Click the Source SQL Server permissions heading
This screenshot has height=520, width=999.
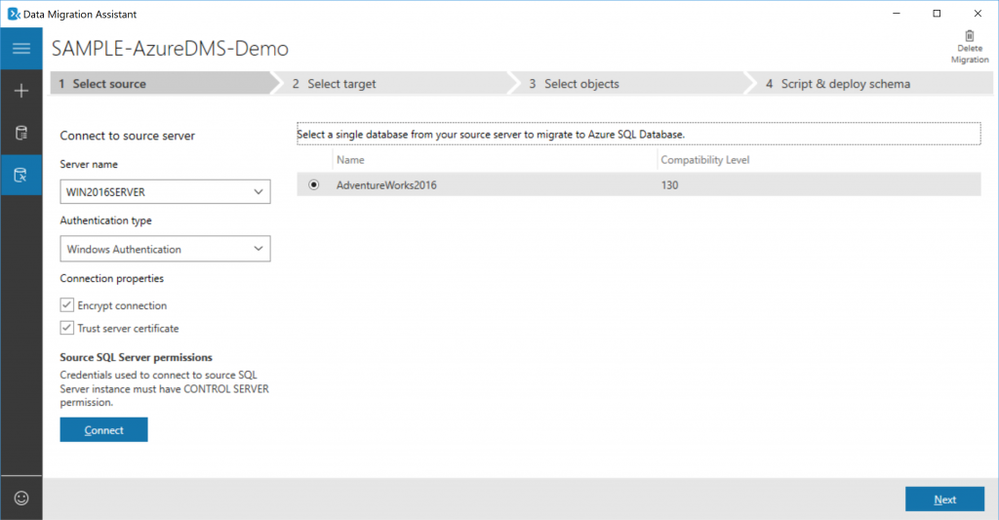136,358
